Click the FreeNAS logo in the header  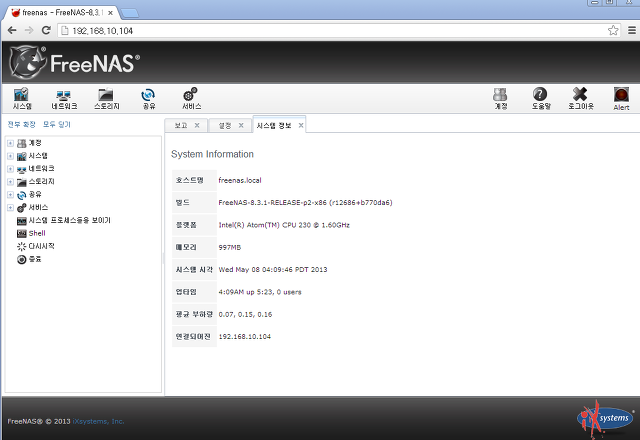[75, 62]
